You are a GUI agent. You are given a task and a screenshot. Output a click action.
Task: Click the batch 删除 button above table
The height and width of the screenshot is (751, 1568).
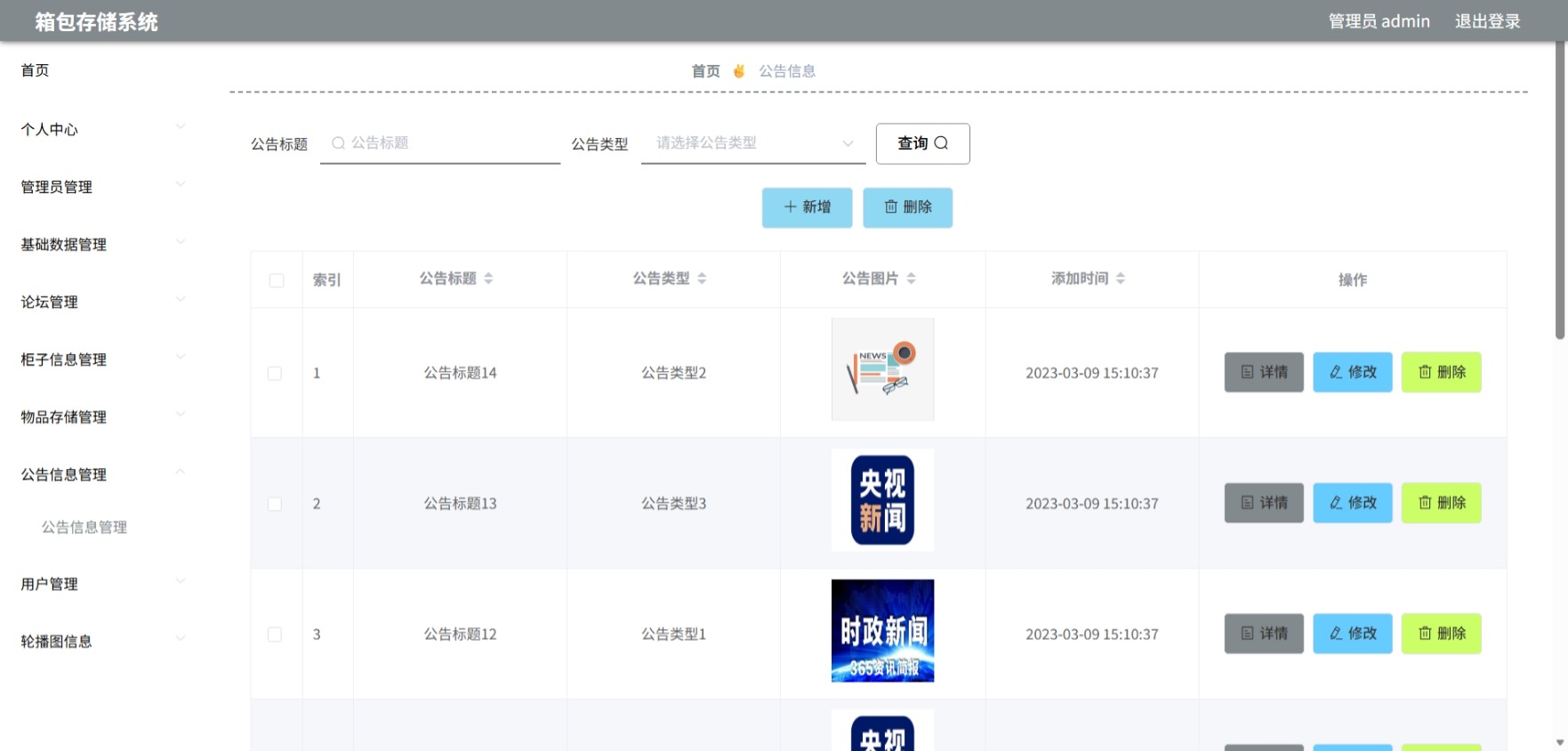pos(907,207)
